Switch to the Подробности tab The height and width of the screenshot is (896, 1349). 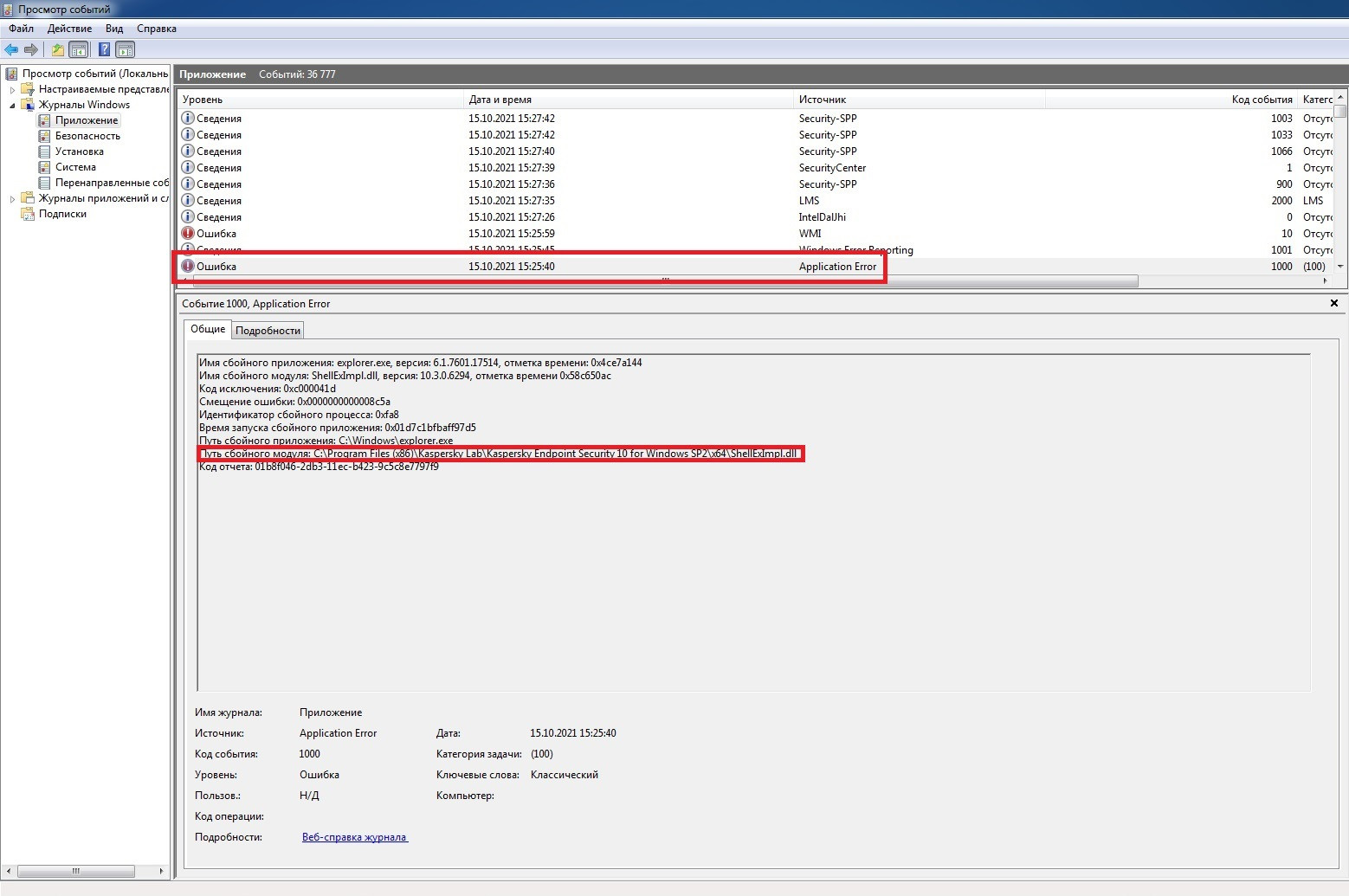268,330
